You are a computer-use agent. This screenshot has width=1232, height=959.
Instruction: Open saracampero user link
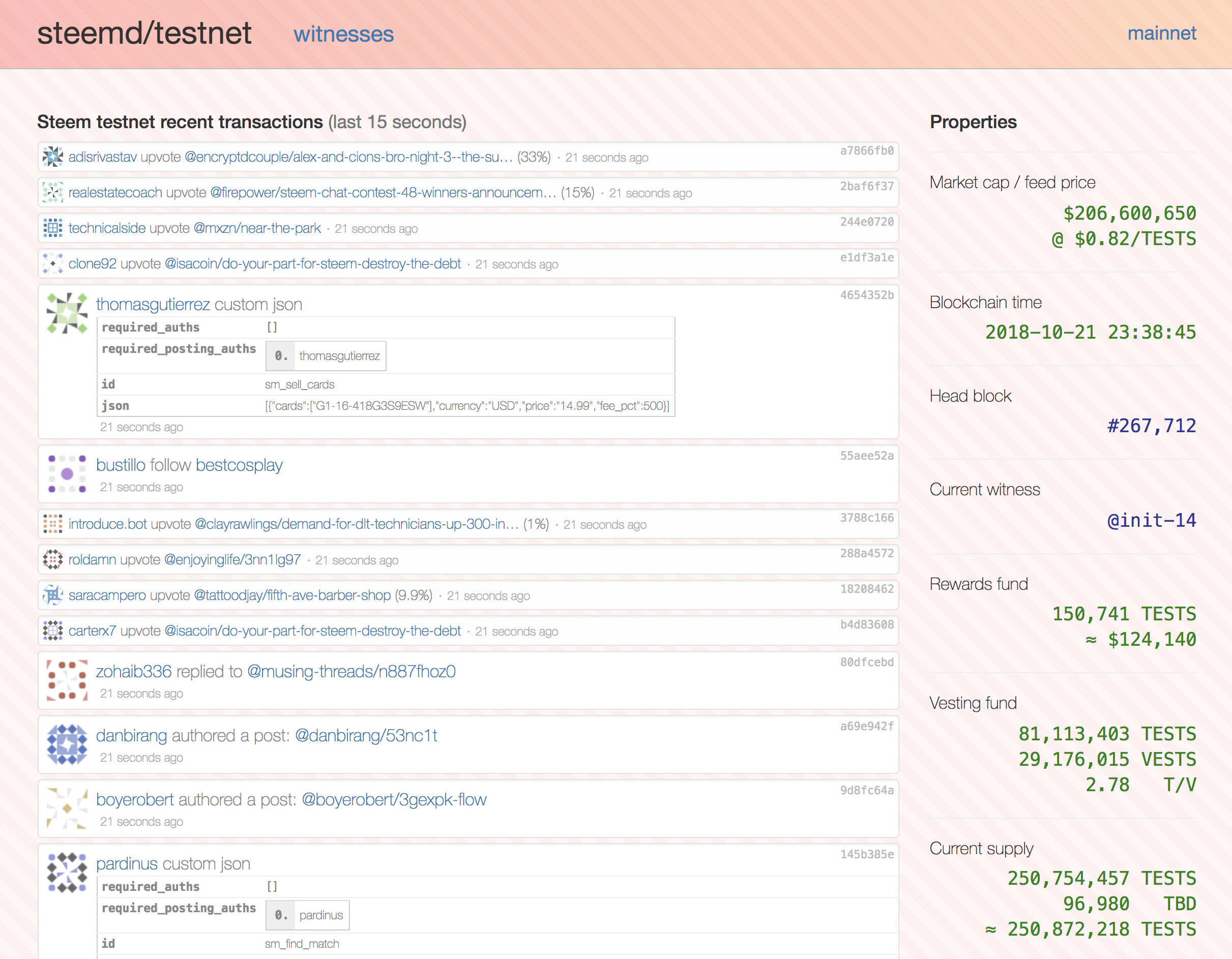coord(107,595)
